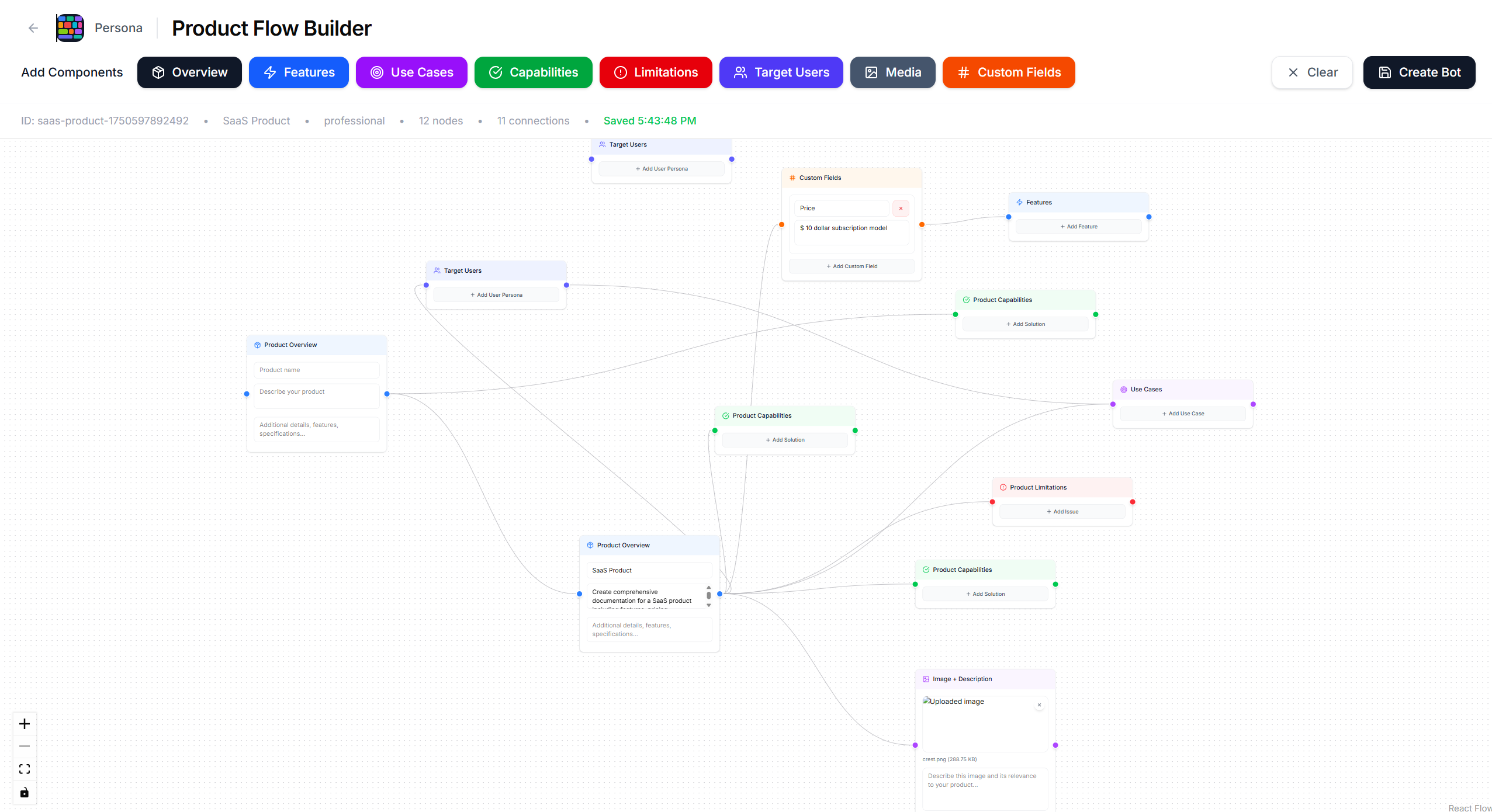1492x812 pixels.
Task: Add a Limitations component
Action: coord(655,72)
